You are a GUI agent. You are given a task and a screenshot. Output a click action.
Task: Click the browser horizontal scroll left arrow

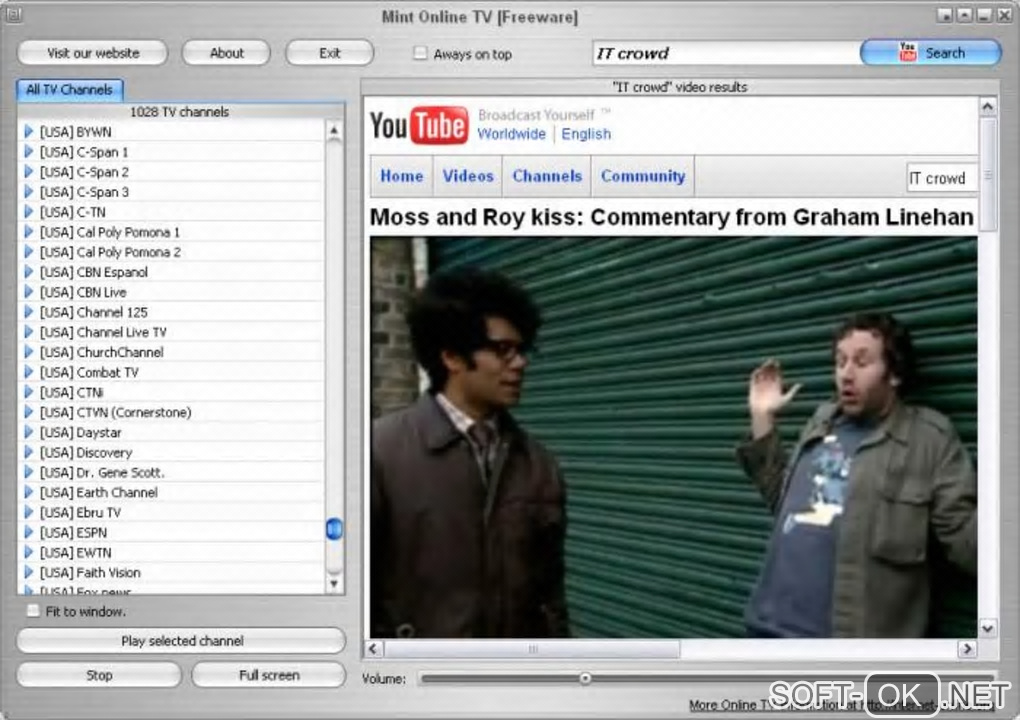[373, 648]
